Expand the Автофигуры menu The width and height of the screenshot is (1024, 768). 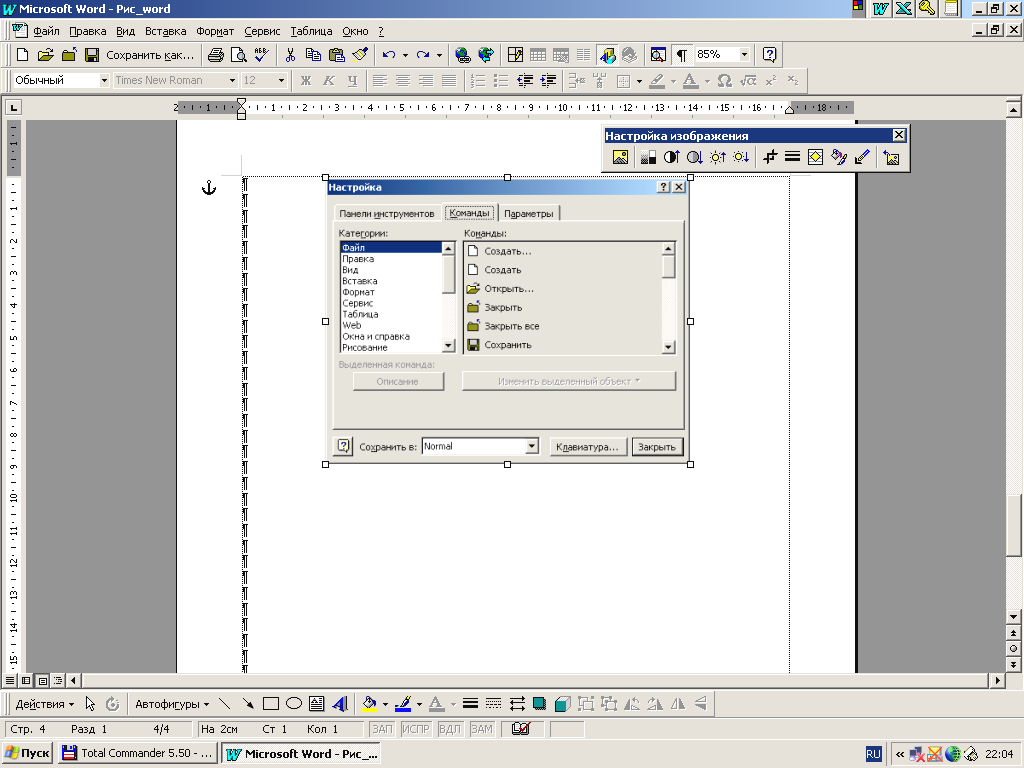[x=172, y=704]
